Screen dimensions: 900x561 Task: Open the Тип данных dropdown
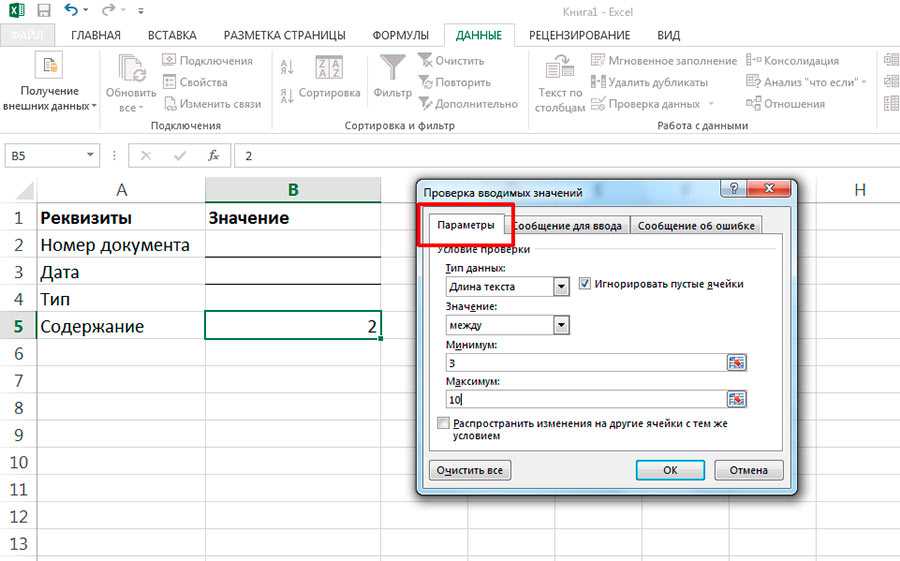pos(561,287)
